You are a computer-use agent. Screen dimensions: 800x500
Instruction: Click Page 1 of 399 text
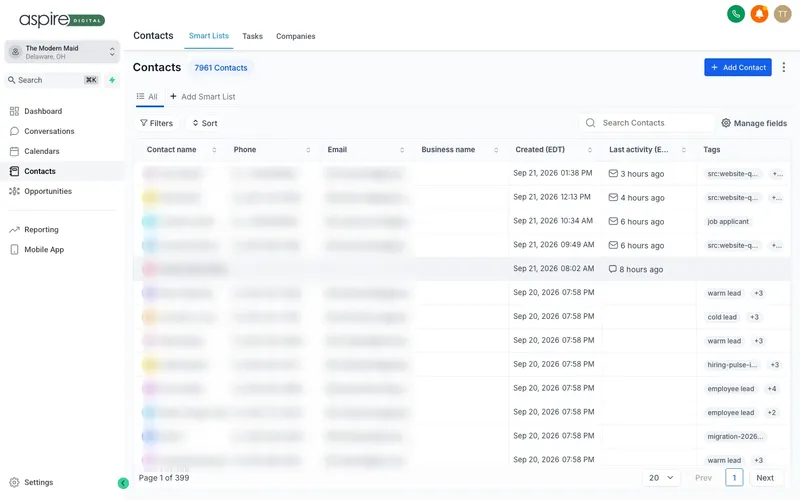click(164, 478)
